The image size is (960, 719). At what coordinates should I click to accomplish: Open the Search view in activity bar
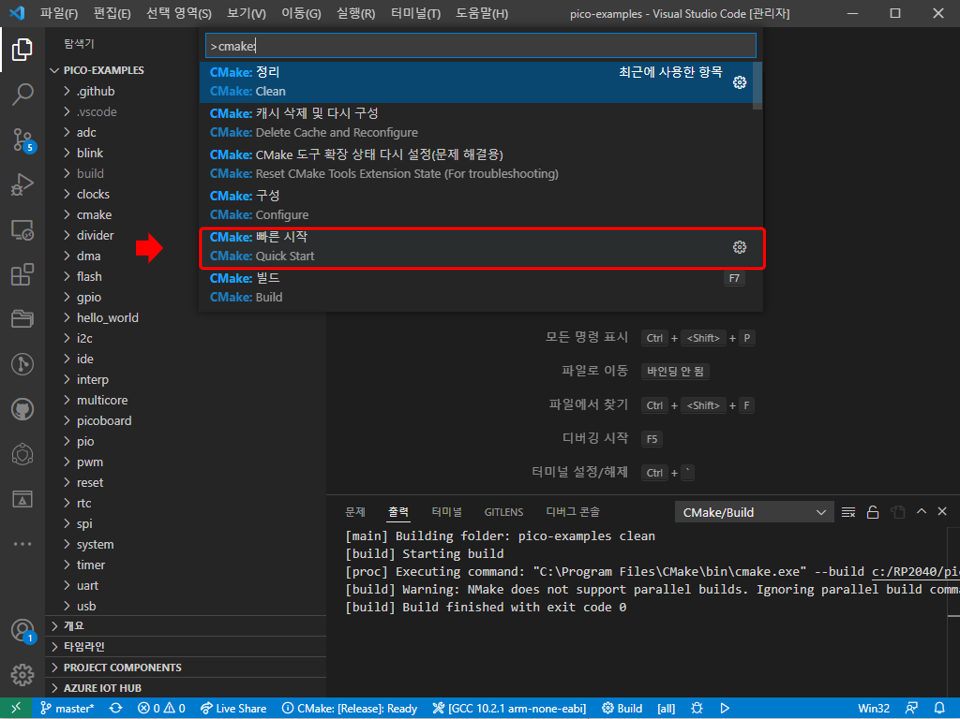coord(22,94)
